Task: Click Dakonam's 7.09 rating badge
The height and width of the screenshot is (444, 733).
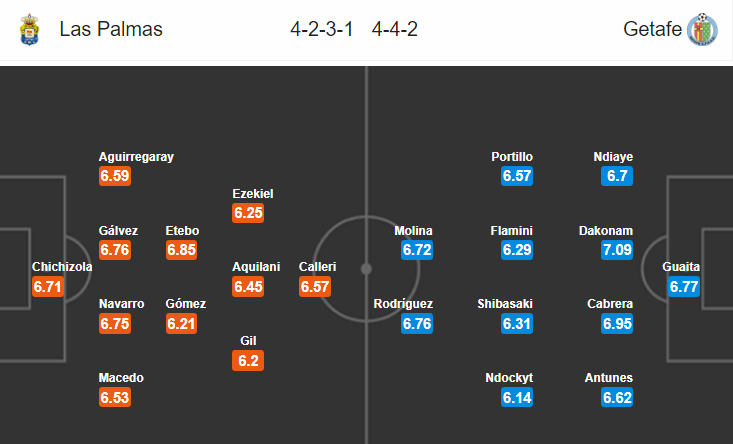Action: (617, 250)
